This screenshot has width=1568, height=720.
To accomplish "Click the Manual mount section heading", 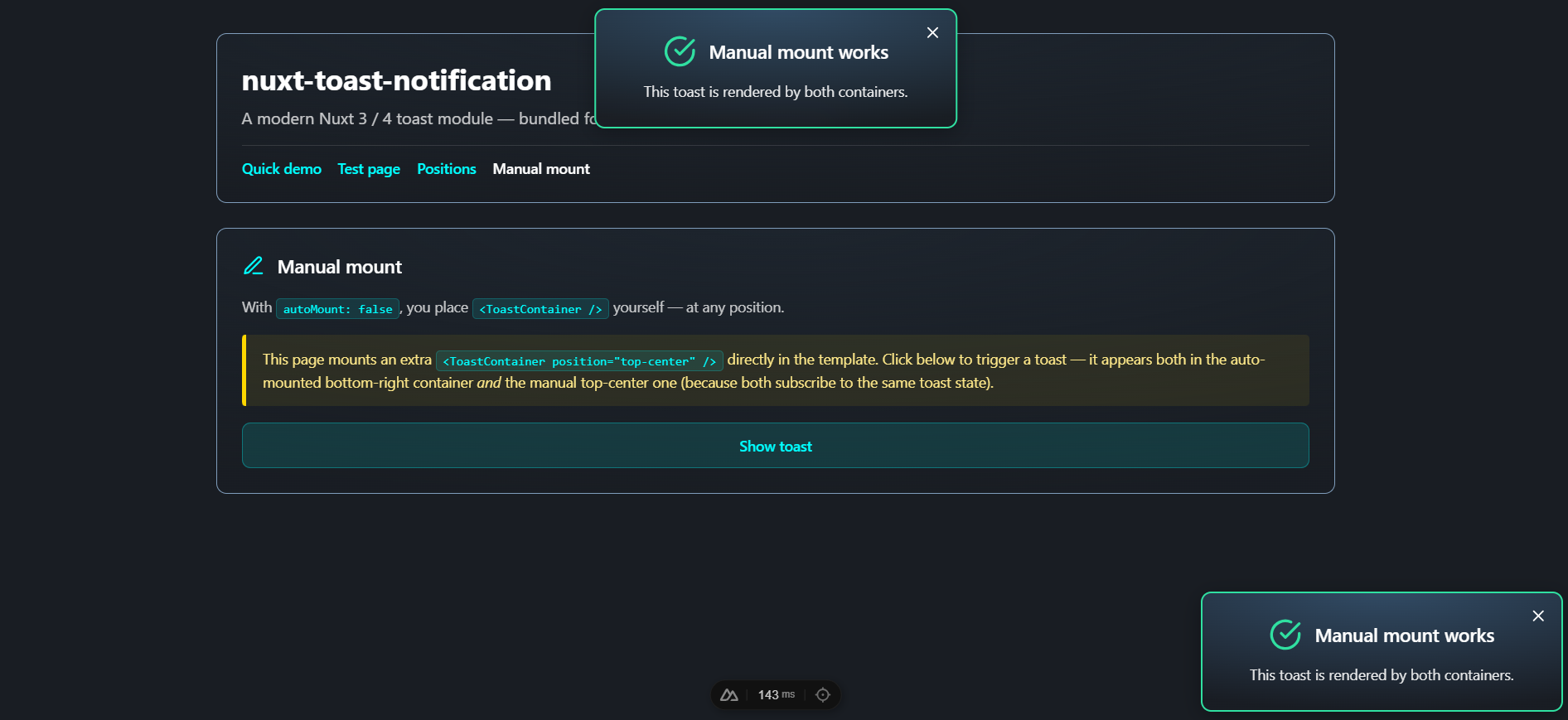I will 340,267.
